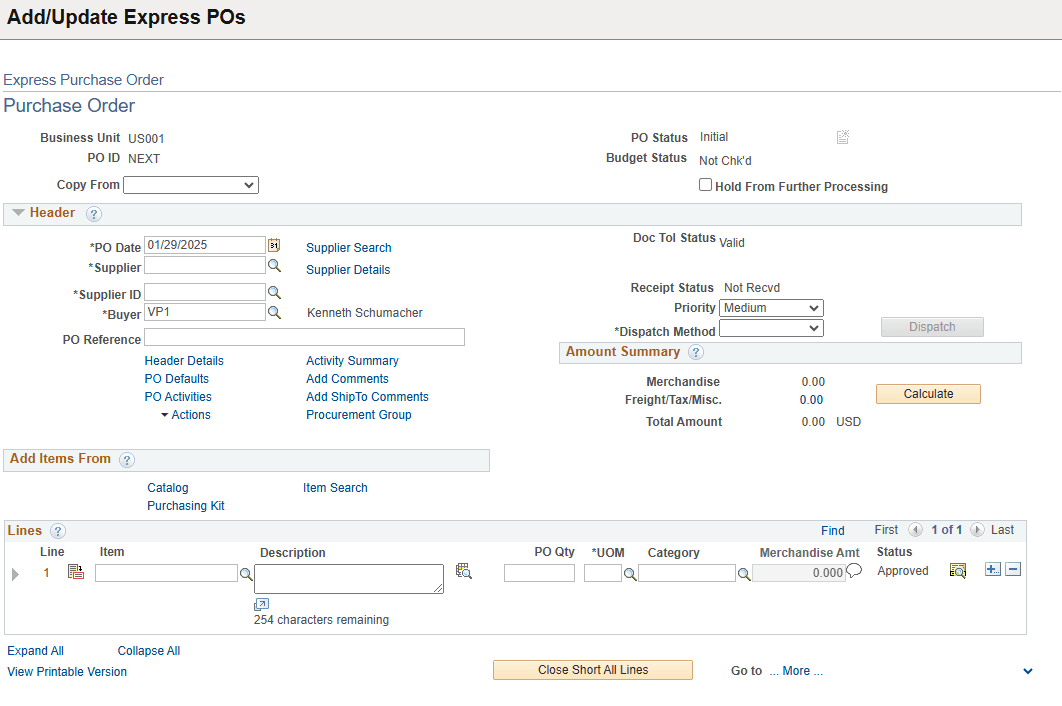This screenshot has height=706, width=1062.
Task: Click the Calculate button
Action: tap(927, 393)
